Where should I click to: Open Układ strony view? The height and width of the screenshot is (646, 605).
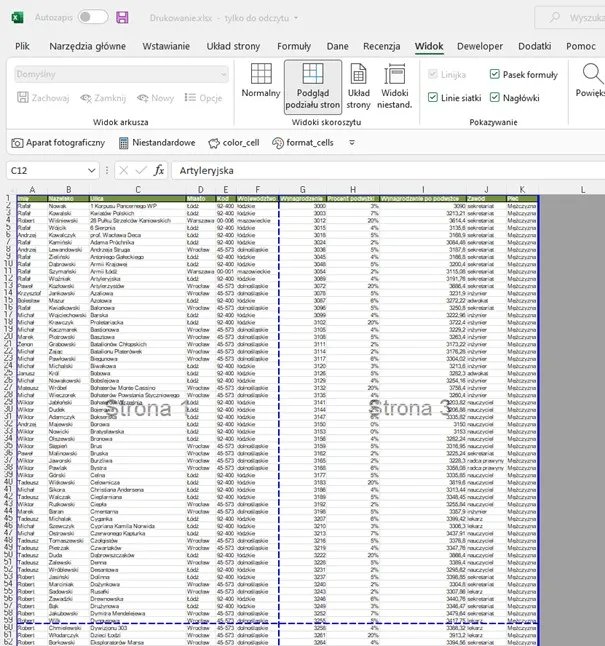359,83
